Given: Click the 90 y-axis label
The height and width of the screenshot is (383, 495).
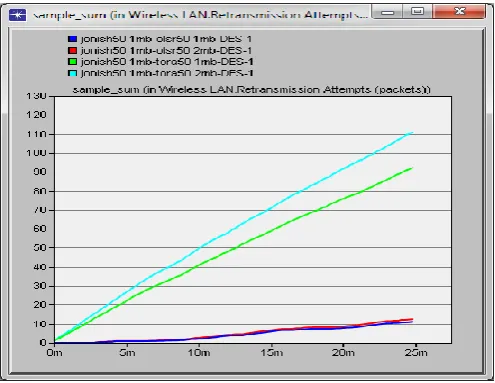Looking at the screenshot, I should click(x=40, y=172).
